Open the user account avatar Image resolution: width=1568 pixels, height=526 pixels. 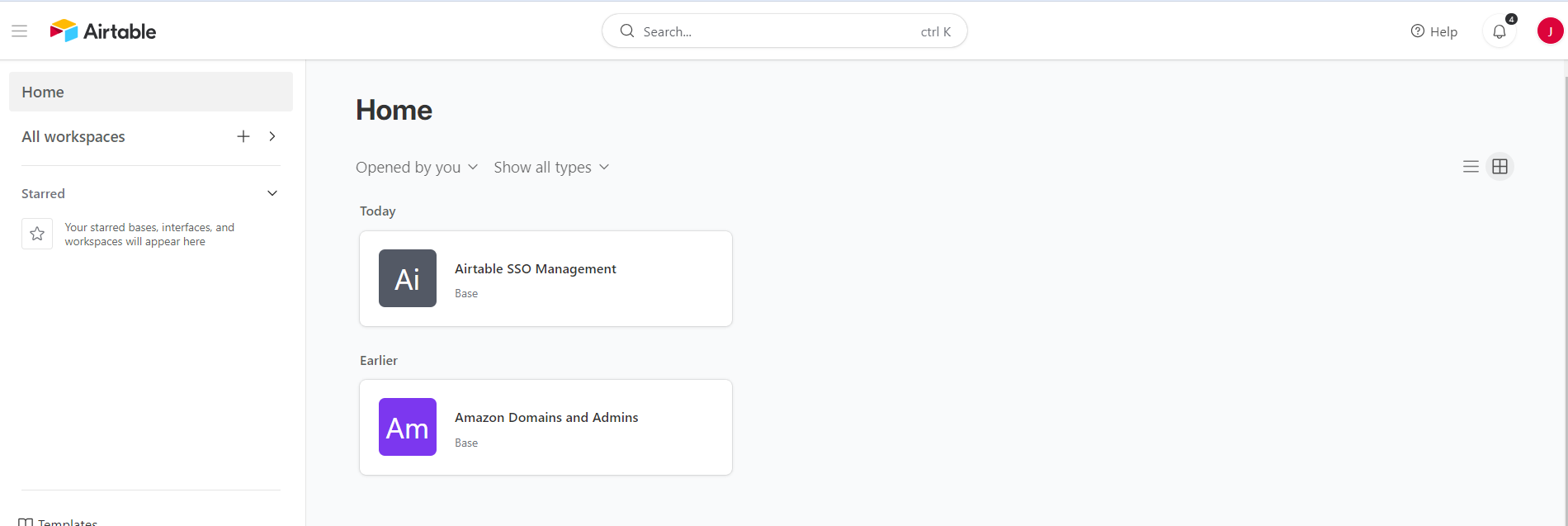click(x=1549, y=31)
